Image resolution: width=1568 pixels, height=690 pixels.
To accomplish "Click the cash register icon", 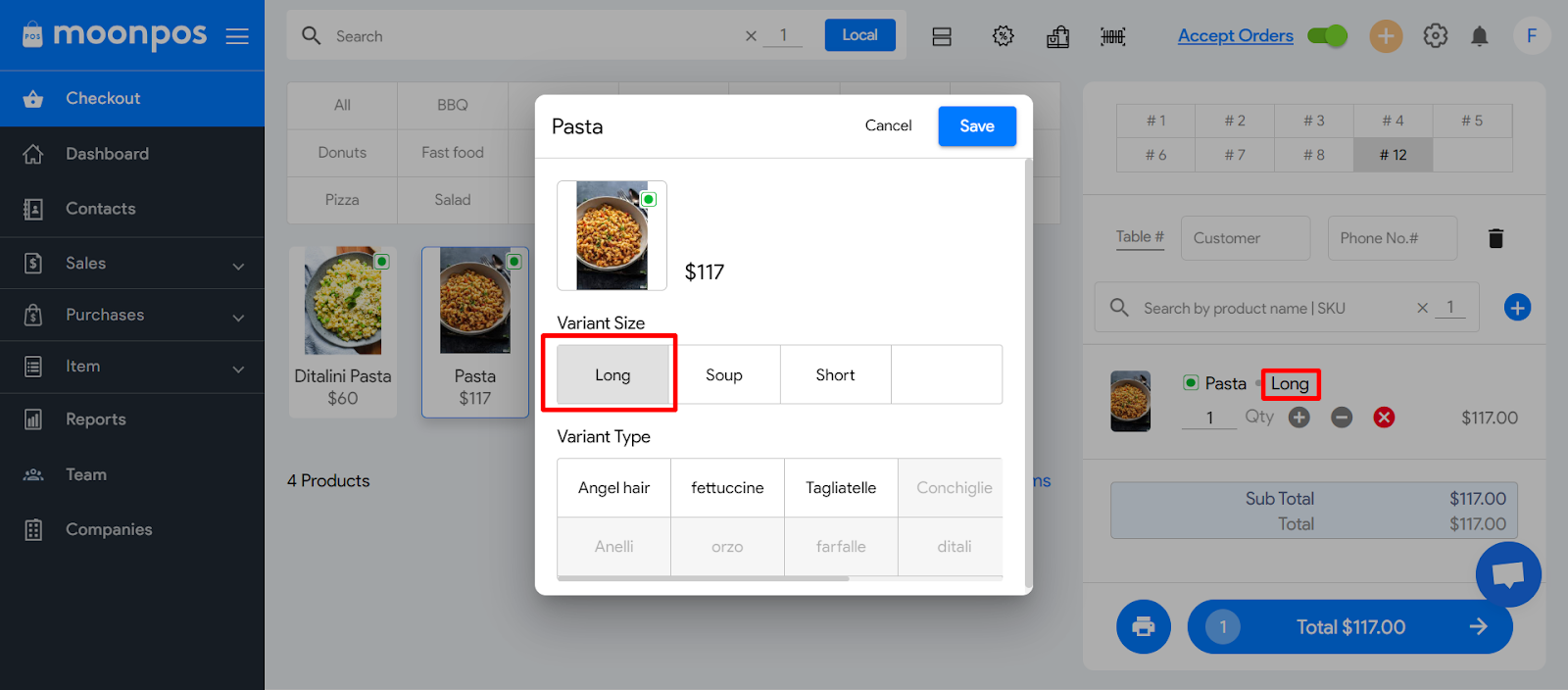I will click(x=1057, y=37).
